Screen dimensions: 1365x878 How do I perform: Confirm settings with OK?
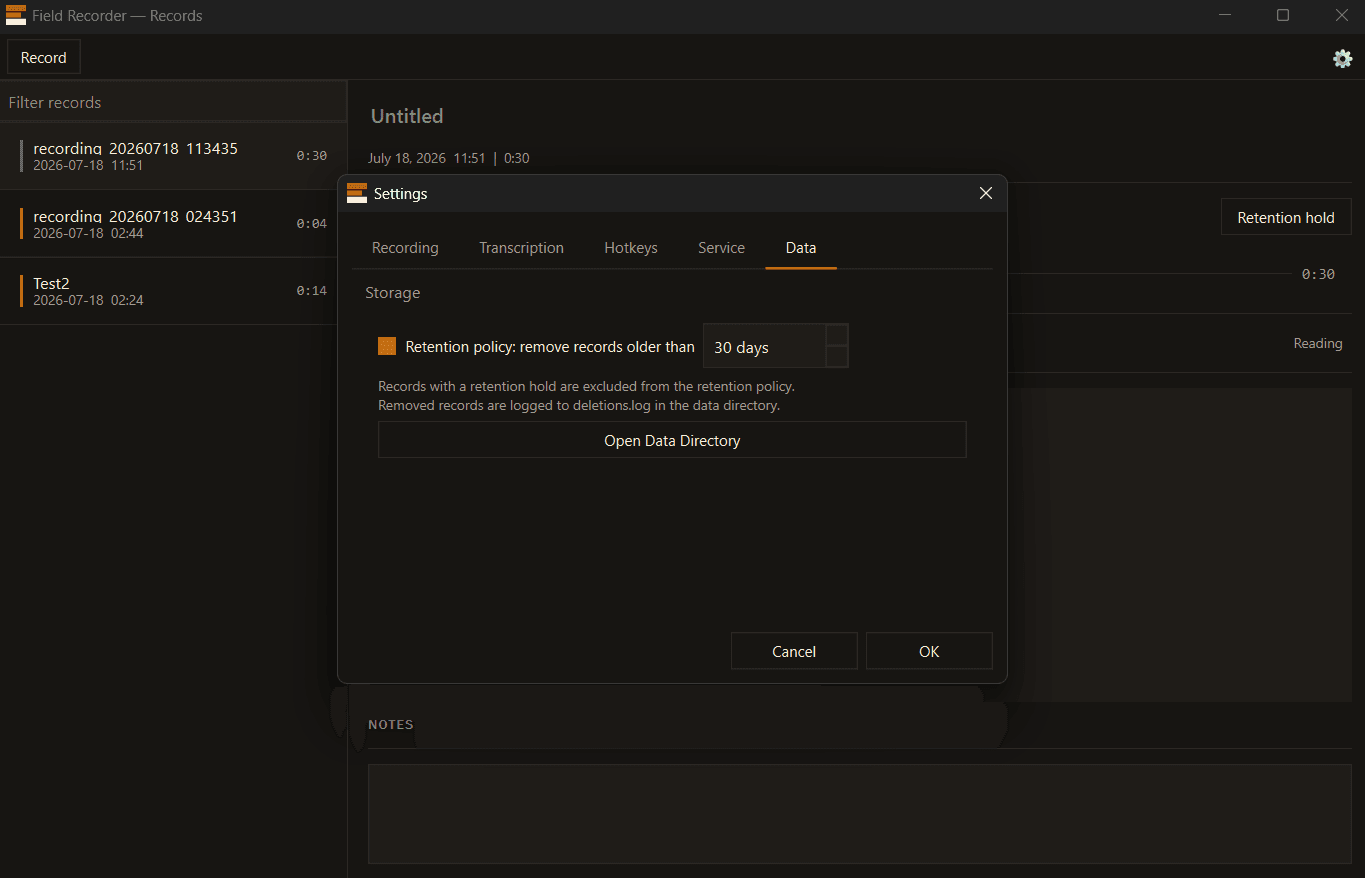[929, 651]
